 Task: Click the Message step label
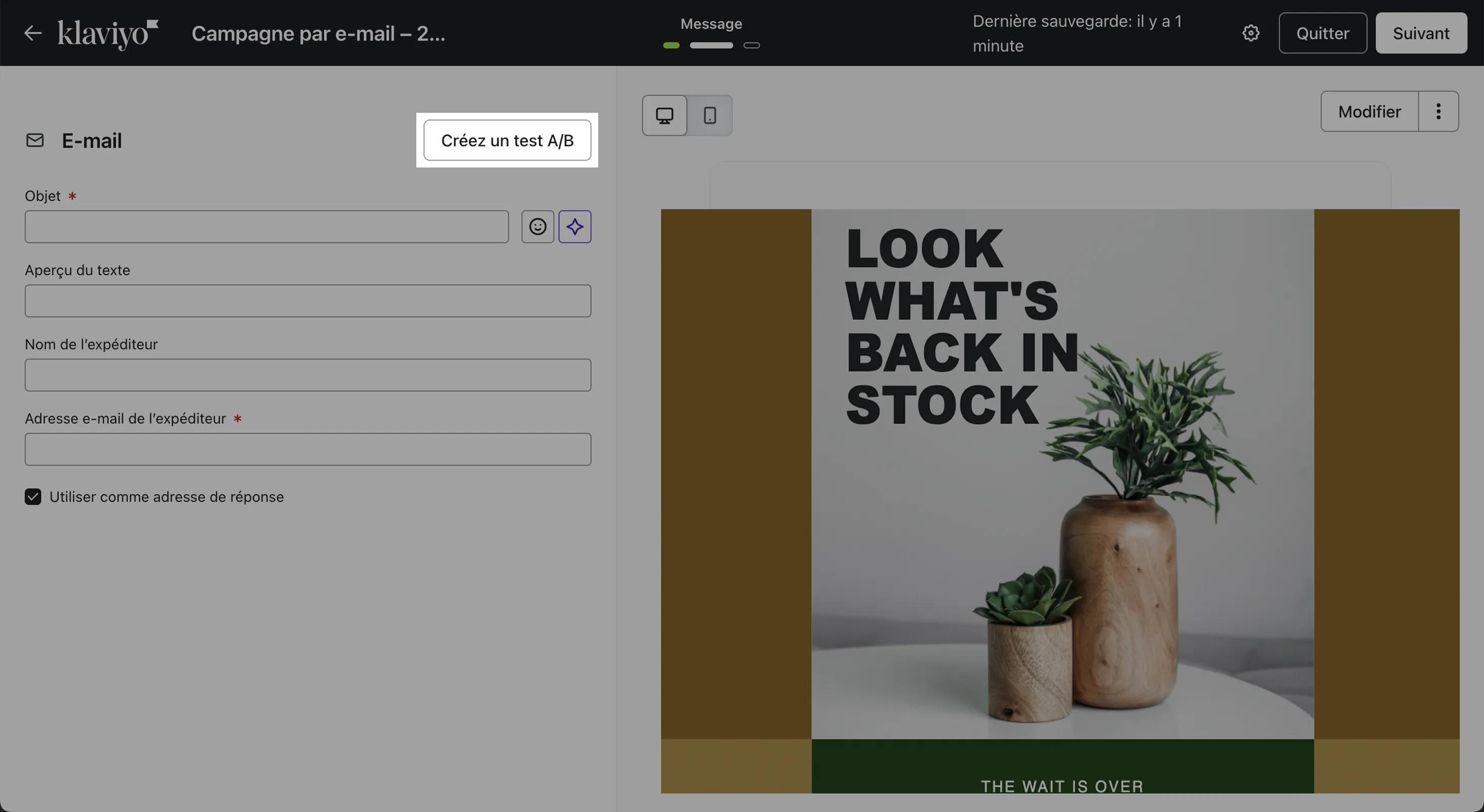(711, 24)
